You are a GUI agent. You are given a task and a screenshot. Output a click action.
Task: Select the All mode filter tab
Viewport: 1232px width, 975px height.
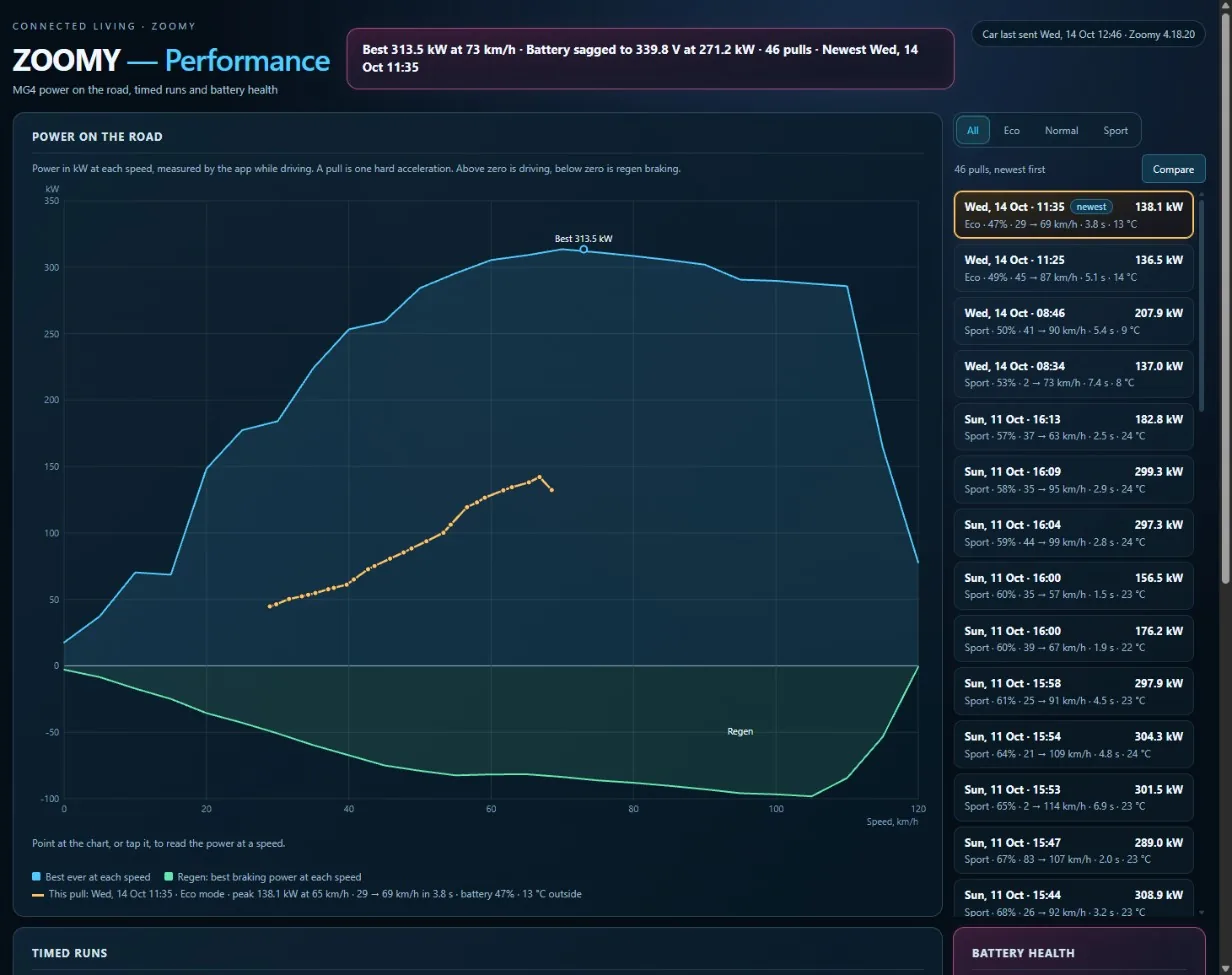tap(973, 130)
